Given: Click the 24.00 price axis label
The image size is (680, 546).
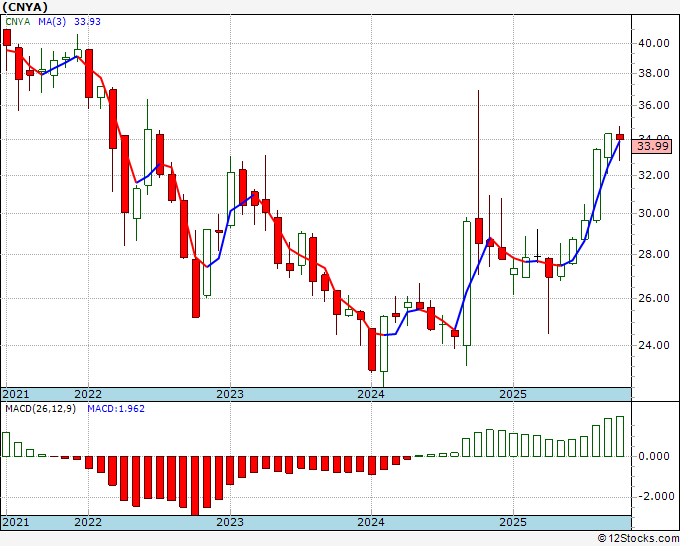Looking at the screenshot, I should point(653,345).
